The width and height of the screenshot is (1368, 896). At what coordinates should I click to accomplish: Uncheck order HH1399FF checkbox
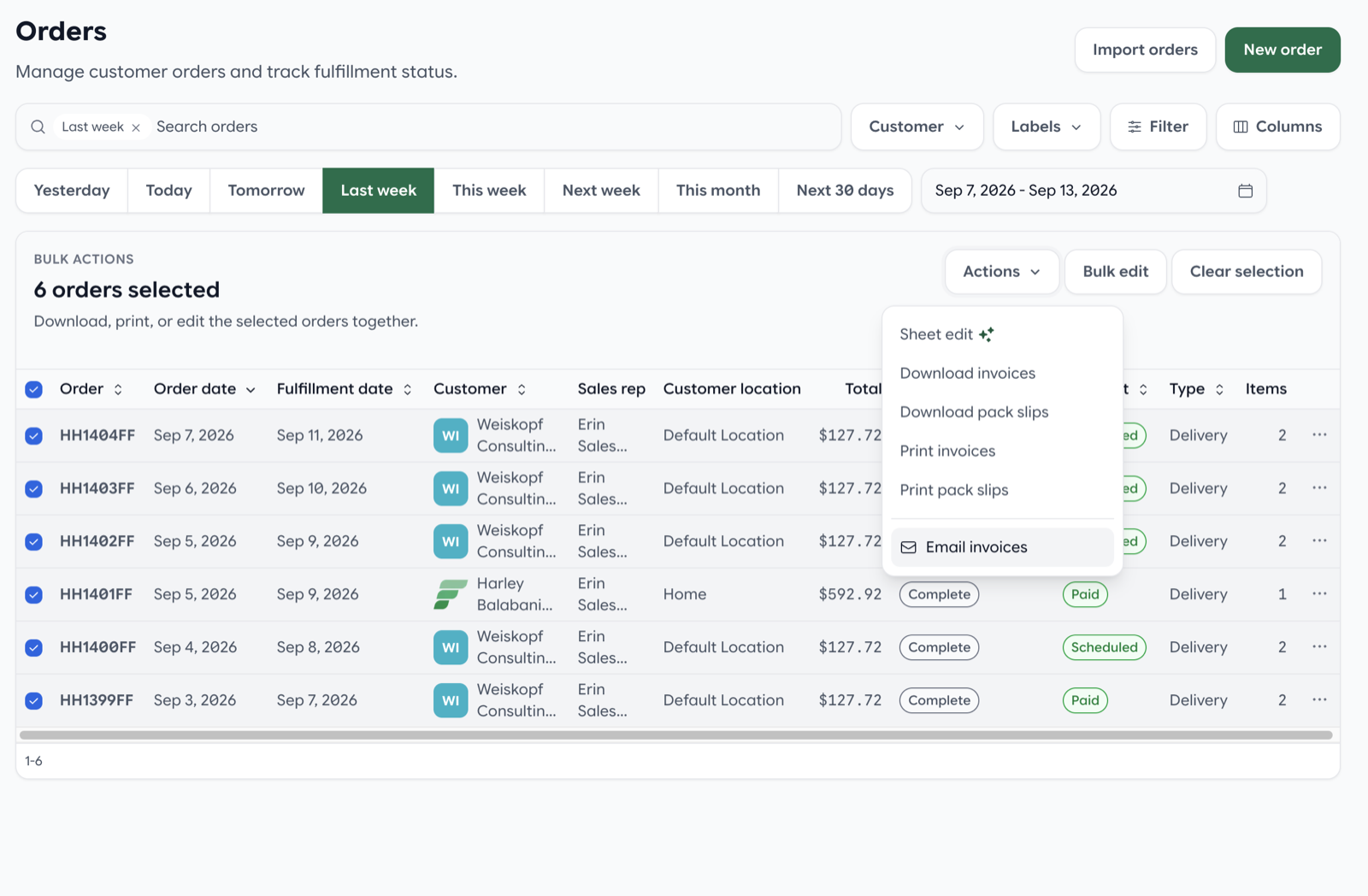point(33,700)
